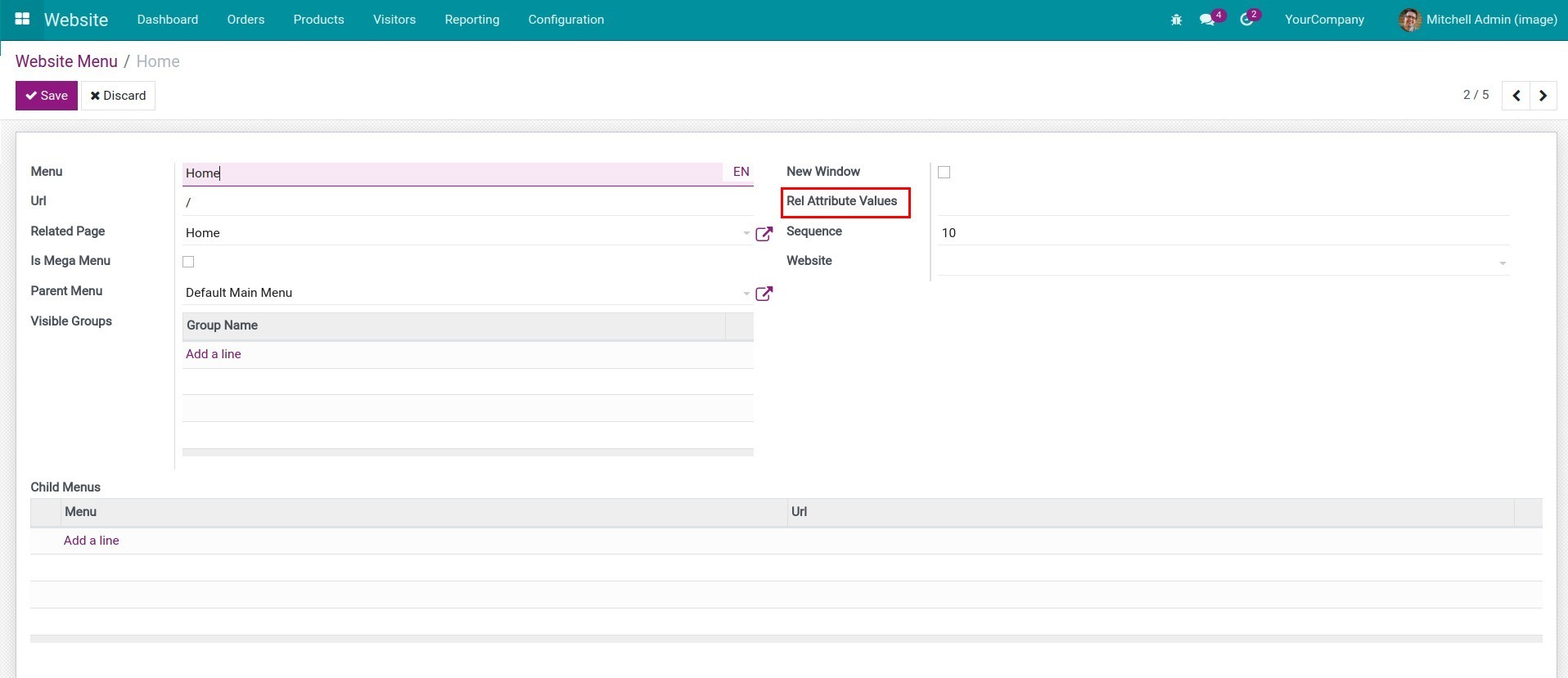This screenshot has height=678, width=1568.
Task: Open the conversations chat icon
Action: (x=1206, y=20)
